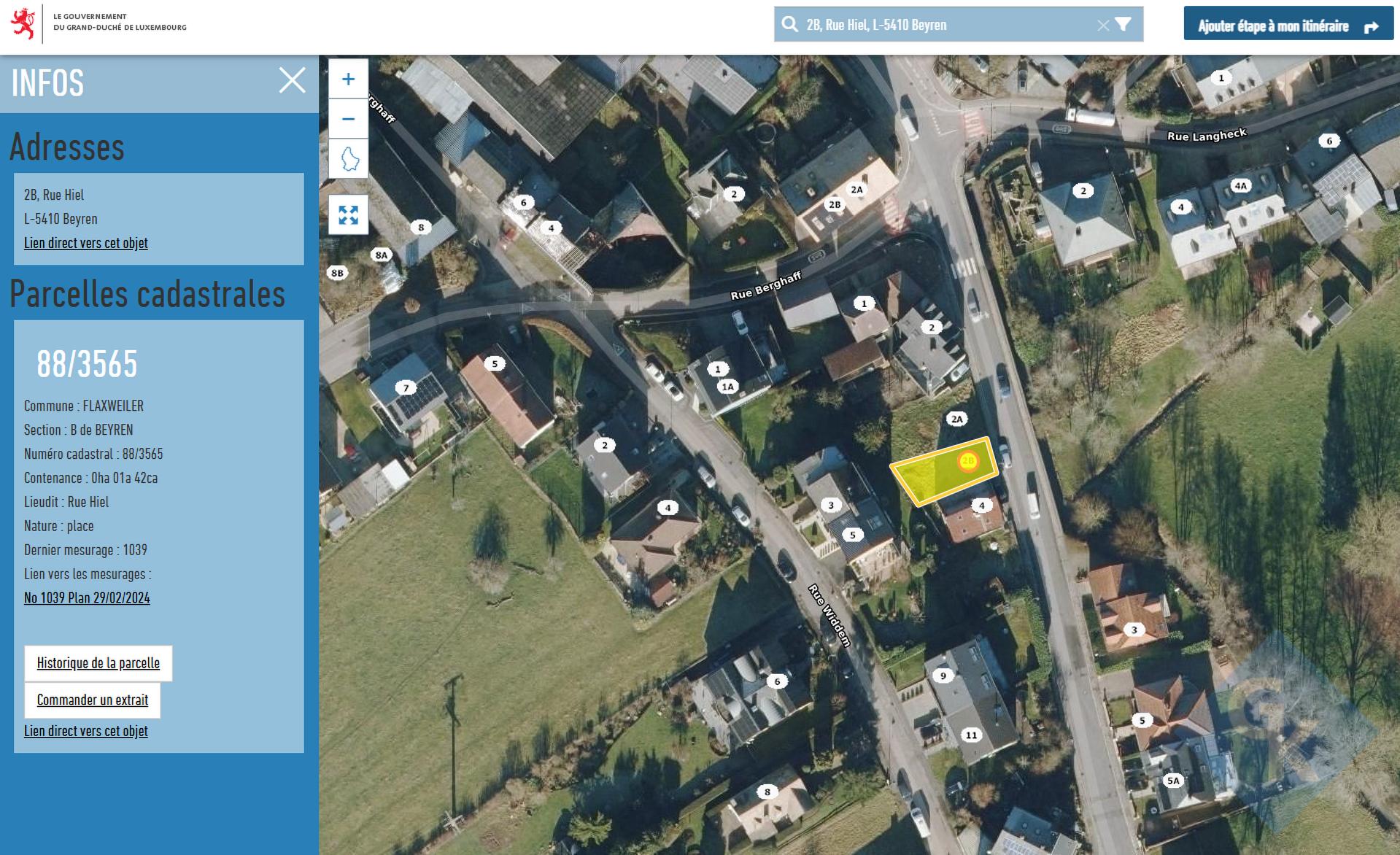
Task: Click the house number 11 map label
Action: point(971,735)
